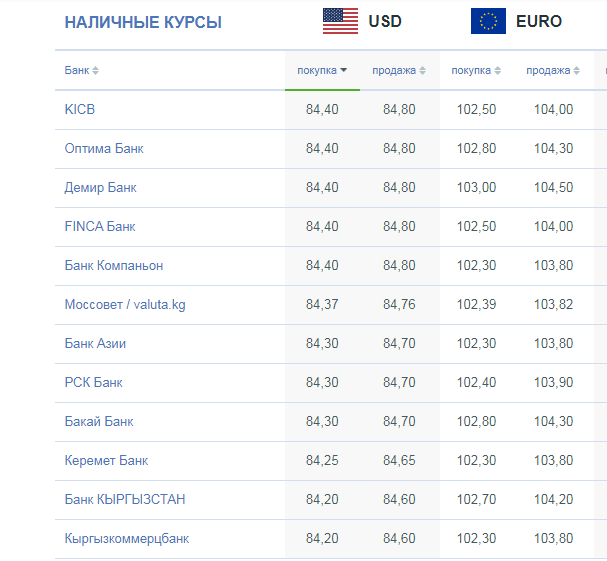The width and height of the screenshot is (607, 561).
Task: Open the Банк Азии link
Action: click(95, 343)
